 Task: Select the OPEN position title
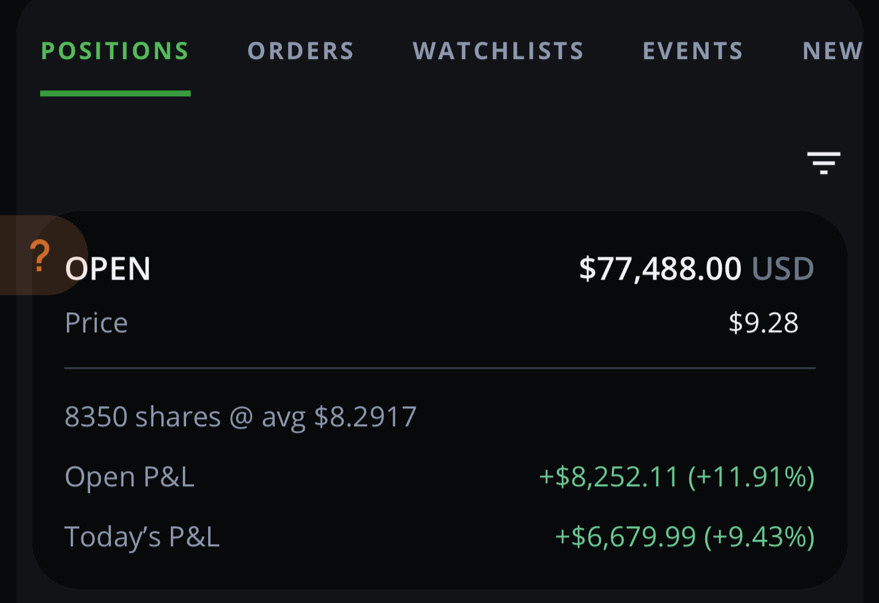pos(108,268)
